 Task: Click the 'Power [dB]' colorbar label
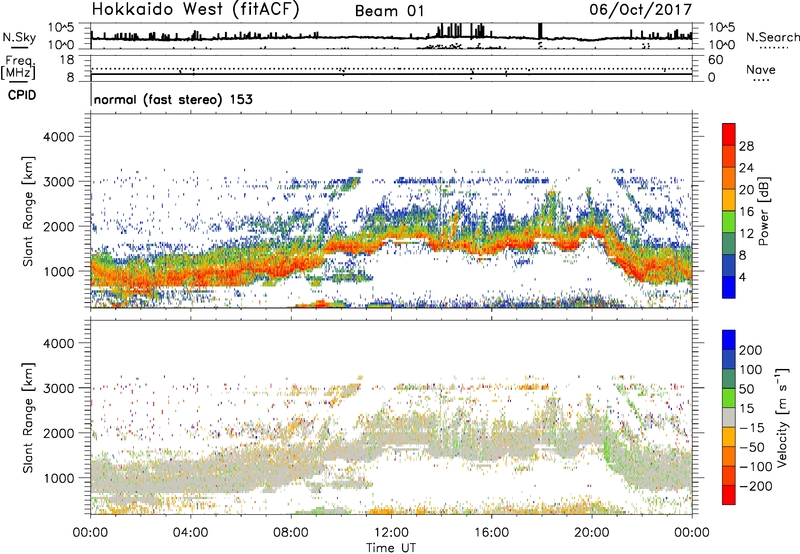pyautogui.click(x=763, y=211)
